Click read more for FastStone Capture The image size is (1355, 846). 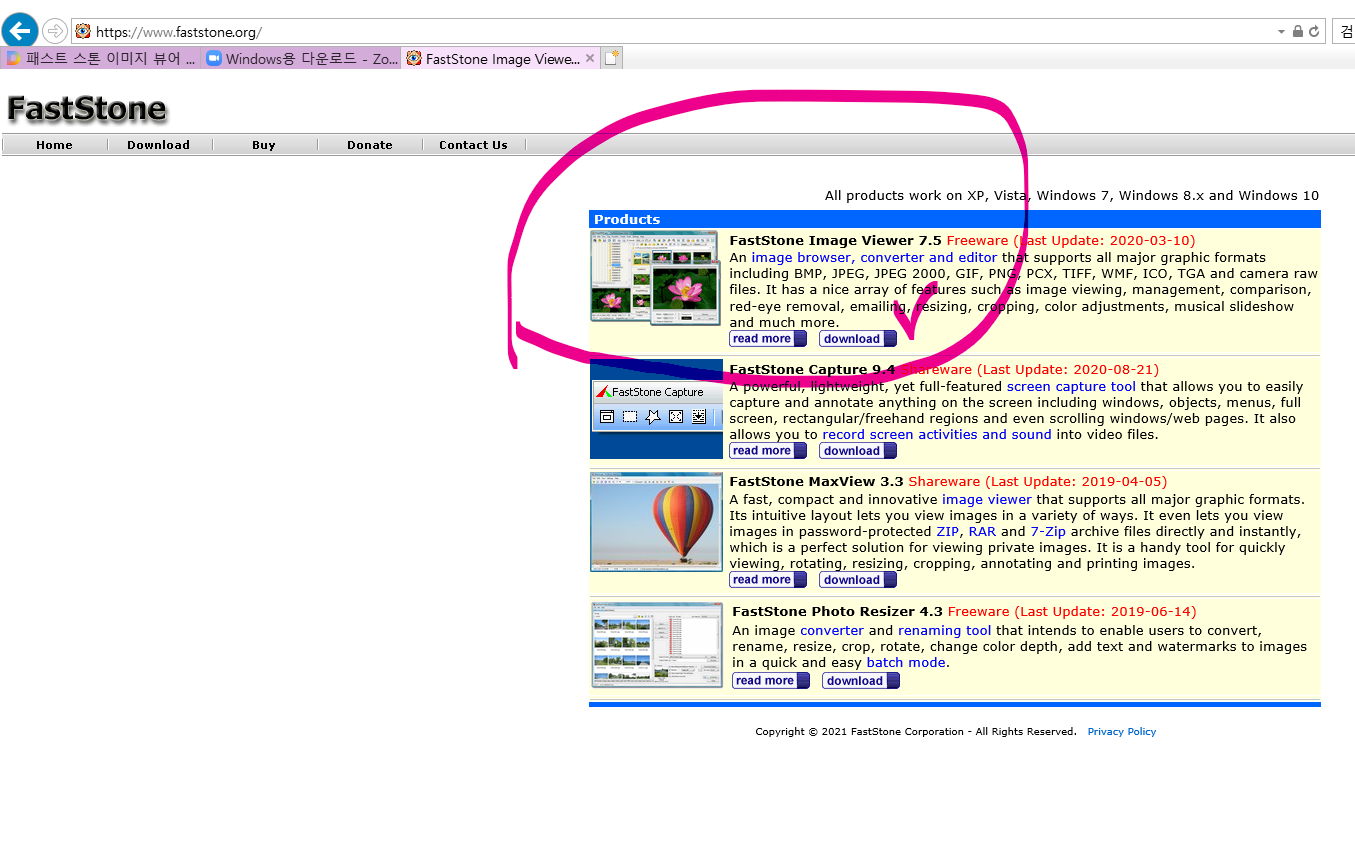click(x=767, y=451)
